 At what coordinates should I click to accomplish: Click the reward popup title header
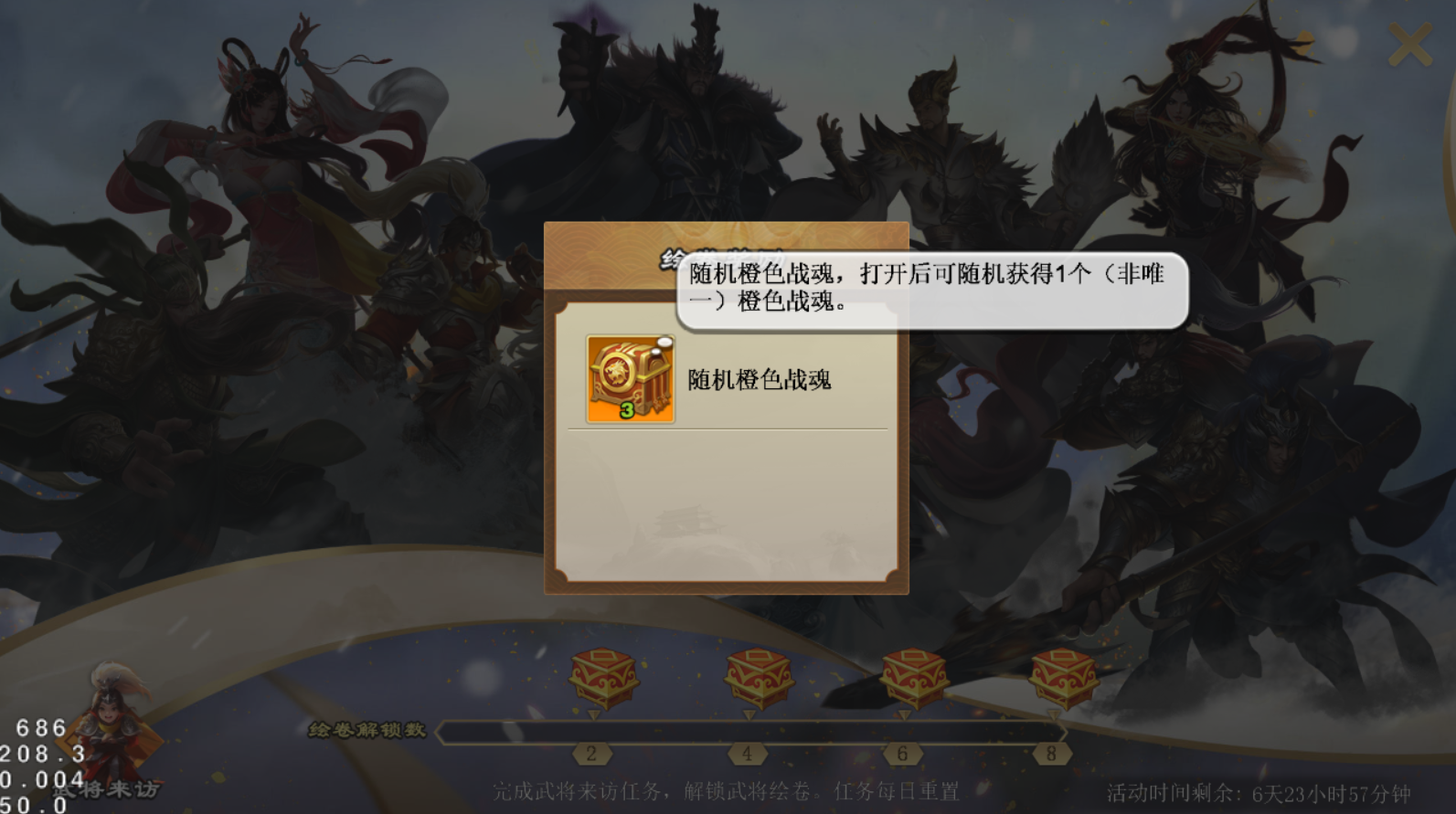coord(726,258)
